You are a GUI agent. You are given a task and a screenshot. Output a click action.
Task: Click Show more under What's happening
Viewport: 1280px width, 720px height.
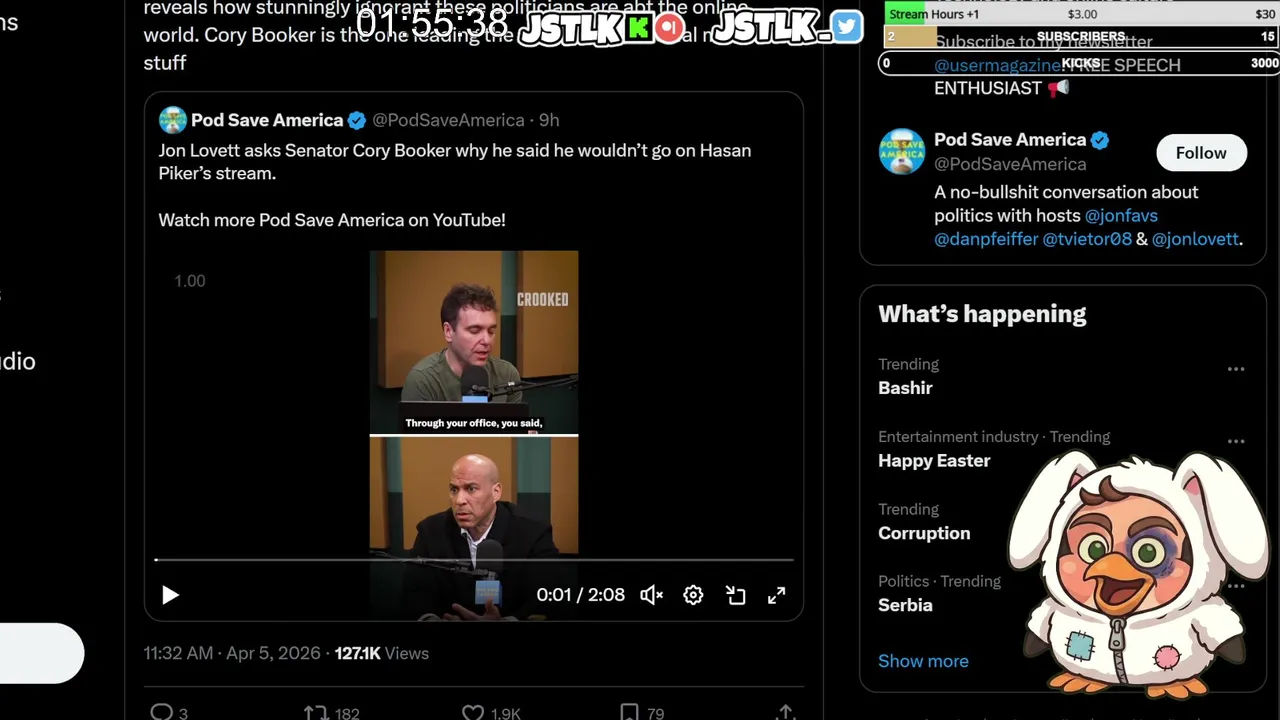pyautogui.click(x=923, y=661)
